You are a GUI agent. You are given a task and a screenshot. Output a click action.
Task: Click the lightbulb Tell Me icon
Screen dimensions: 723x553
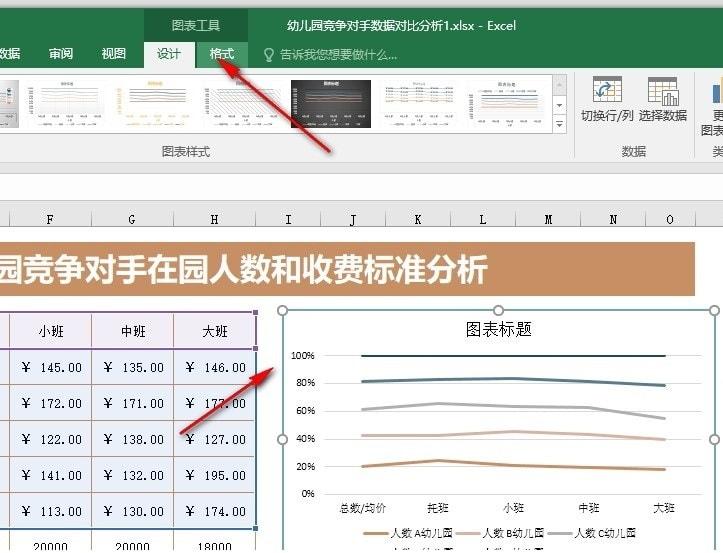click(x=268, y=55)
